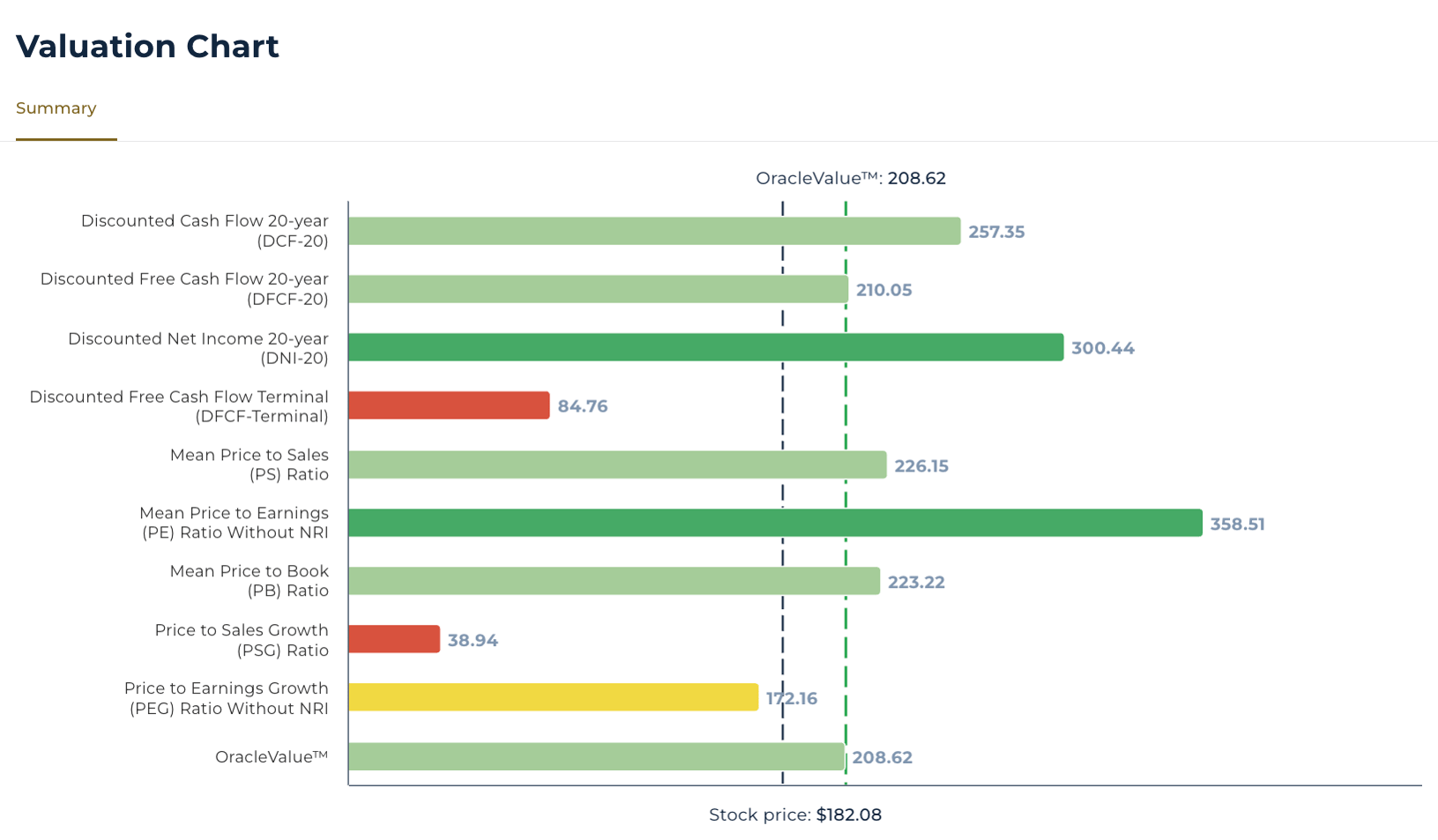Screen dimensions: 1438x840
Task: Select the red PSG Ratio bar
Action: tap(394, 639)
